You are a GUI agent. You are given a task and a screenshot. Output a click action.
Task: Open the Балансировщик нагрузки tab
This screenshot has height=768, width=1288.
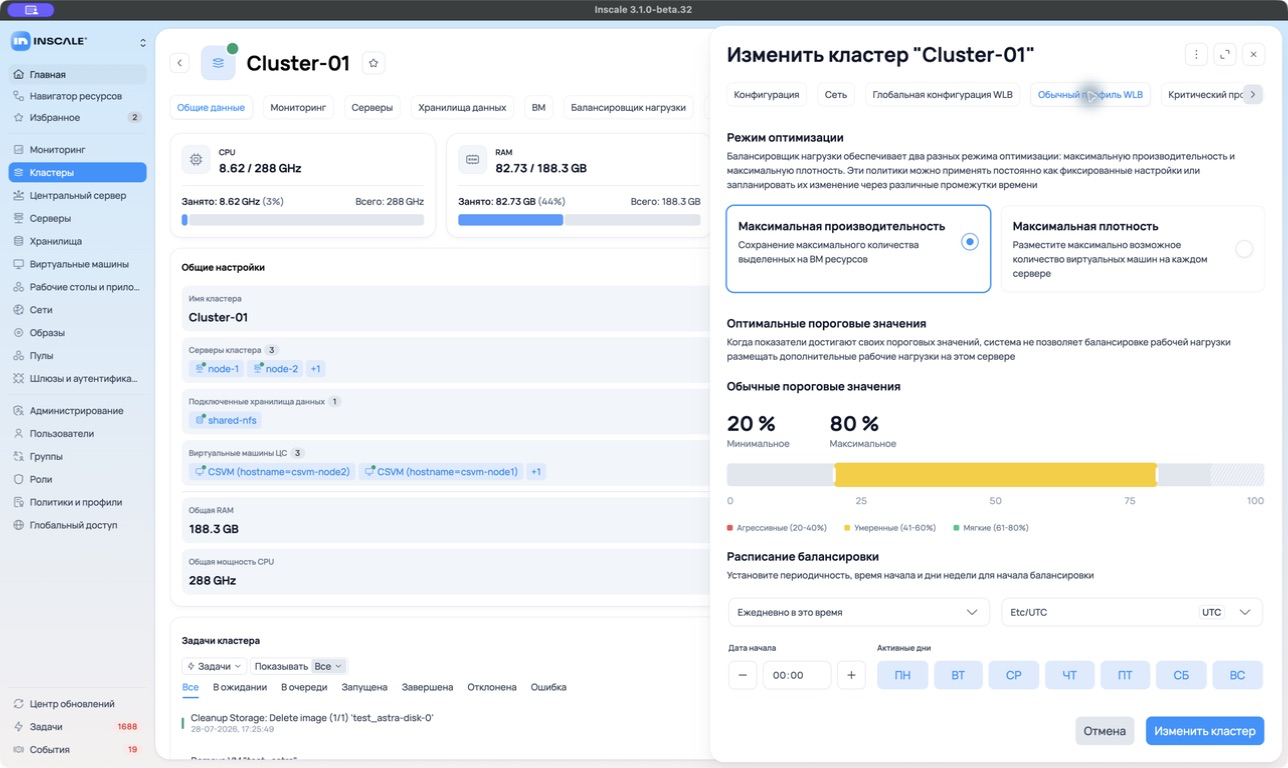point(628,107)
